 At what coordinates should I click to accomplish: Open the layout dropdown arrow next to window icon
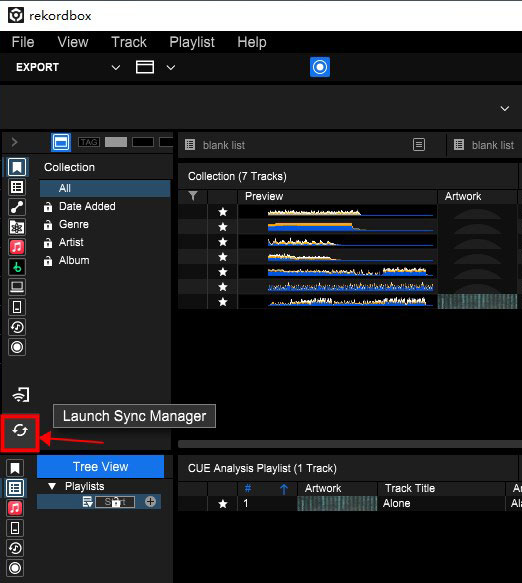coord(171,67)
